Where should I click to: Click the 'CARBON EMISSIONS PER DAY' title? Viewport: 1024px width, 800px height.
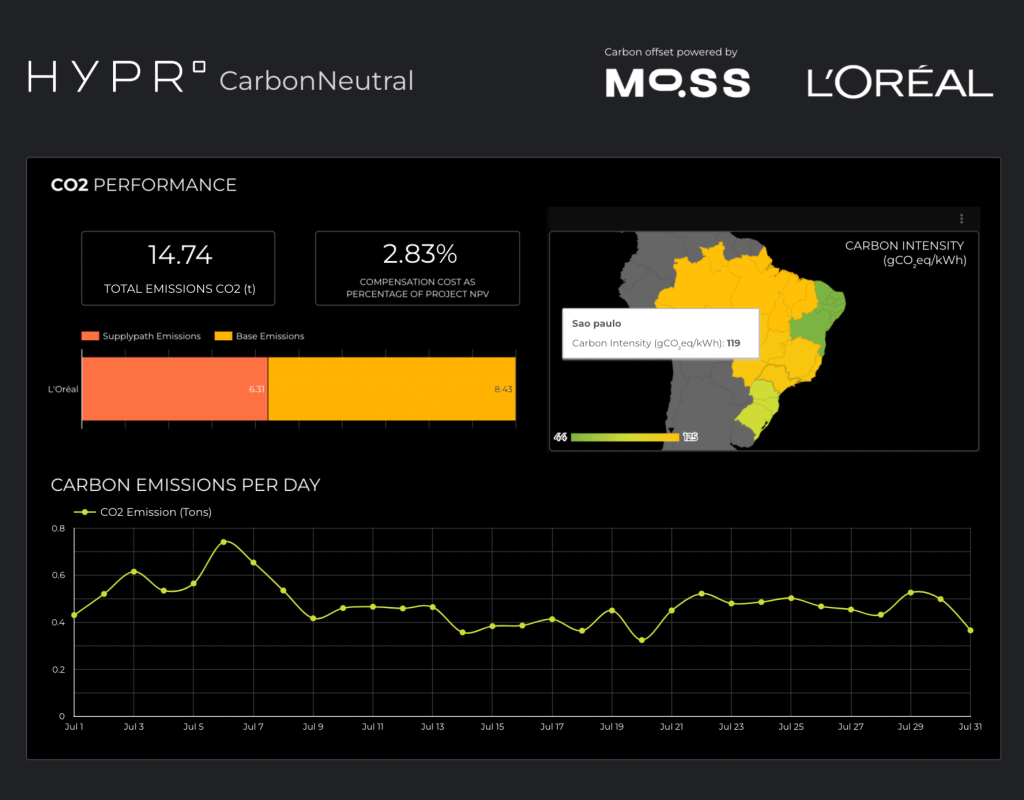tap(185, 485)
